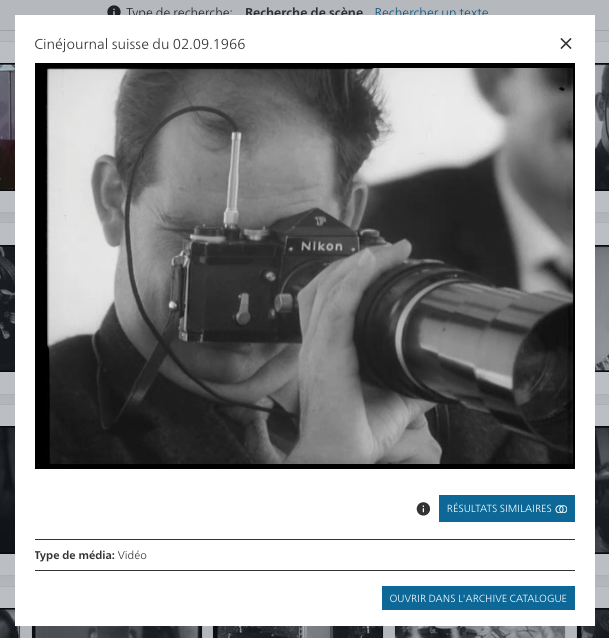
Task: Click the Nikon photographer video still
Action: (x=305, y=266)
